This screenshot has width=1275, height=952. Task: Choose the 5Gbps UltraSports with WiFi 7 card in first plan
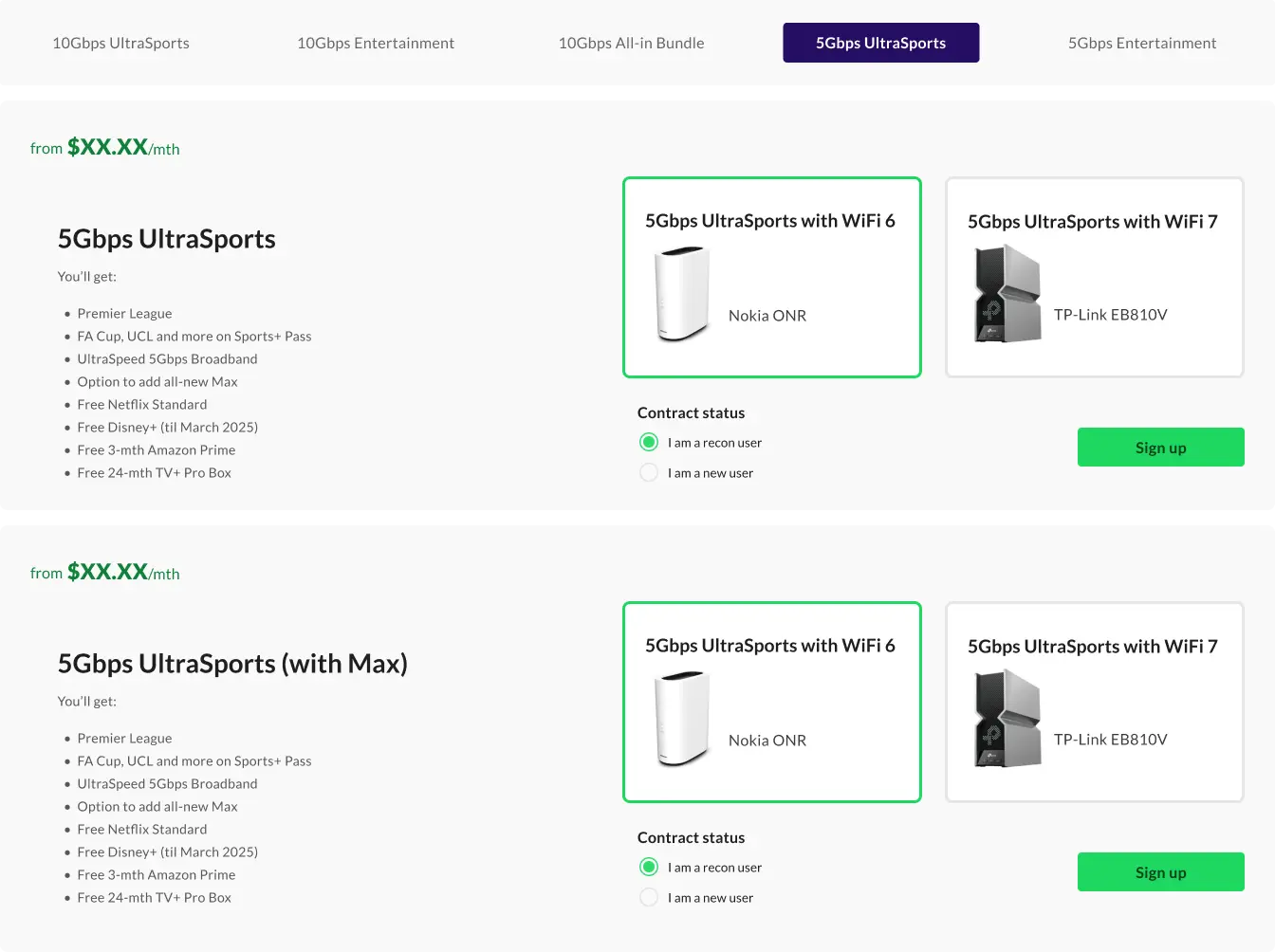click(x=1095, y=277)
